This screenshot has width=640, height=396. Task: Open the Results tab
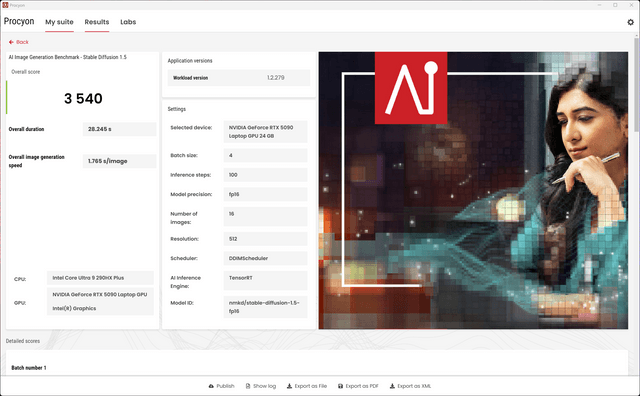tap(97, 22)
